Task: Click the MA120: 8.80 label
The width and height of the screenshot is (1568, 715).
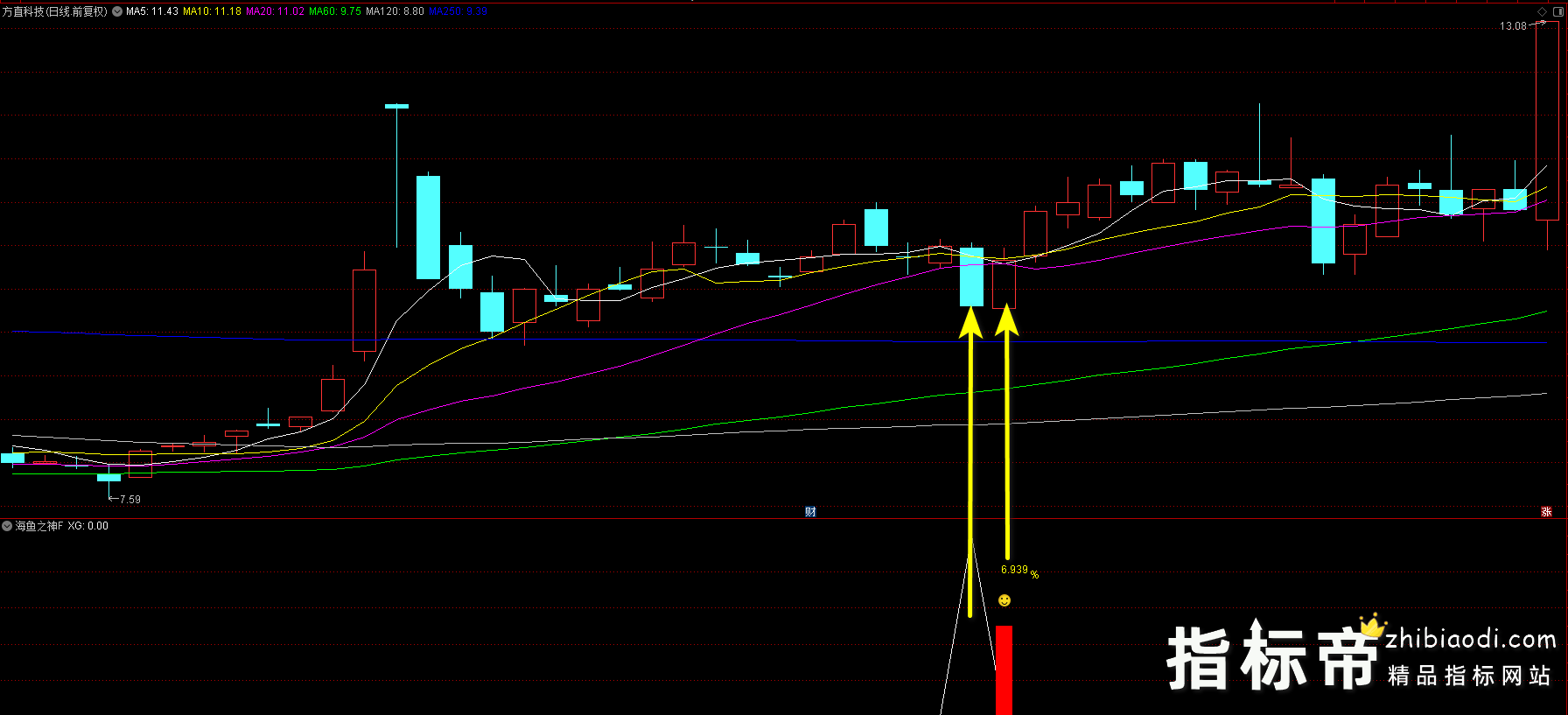Action: pyautogui.click(x=395, y=11)
